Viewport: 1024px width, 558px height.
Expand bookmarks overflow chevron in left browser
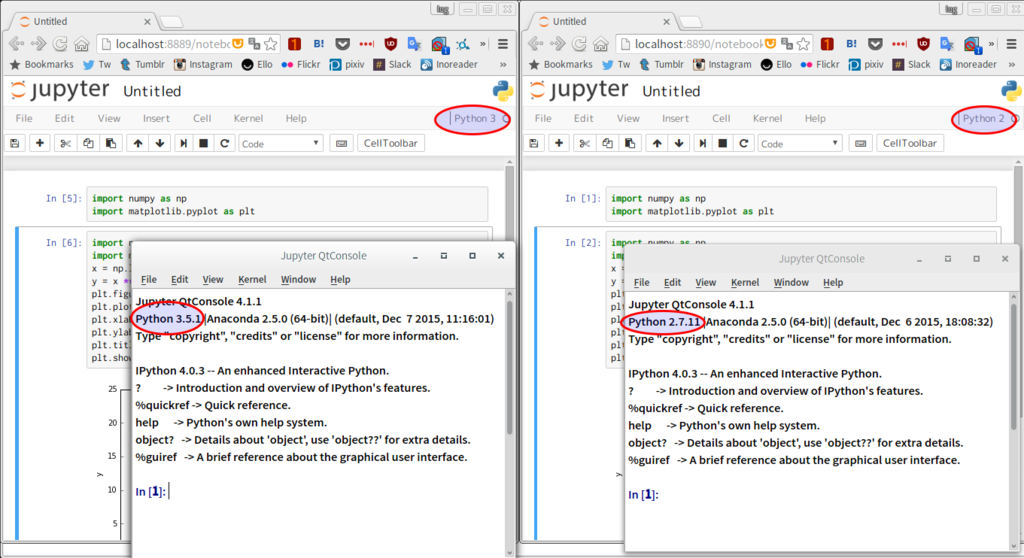pos(503,65)
